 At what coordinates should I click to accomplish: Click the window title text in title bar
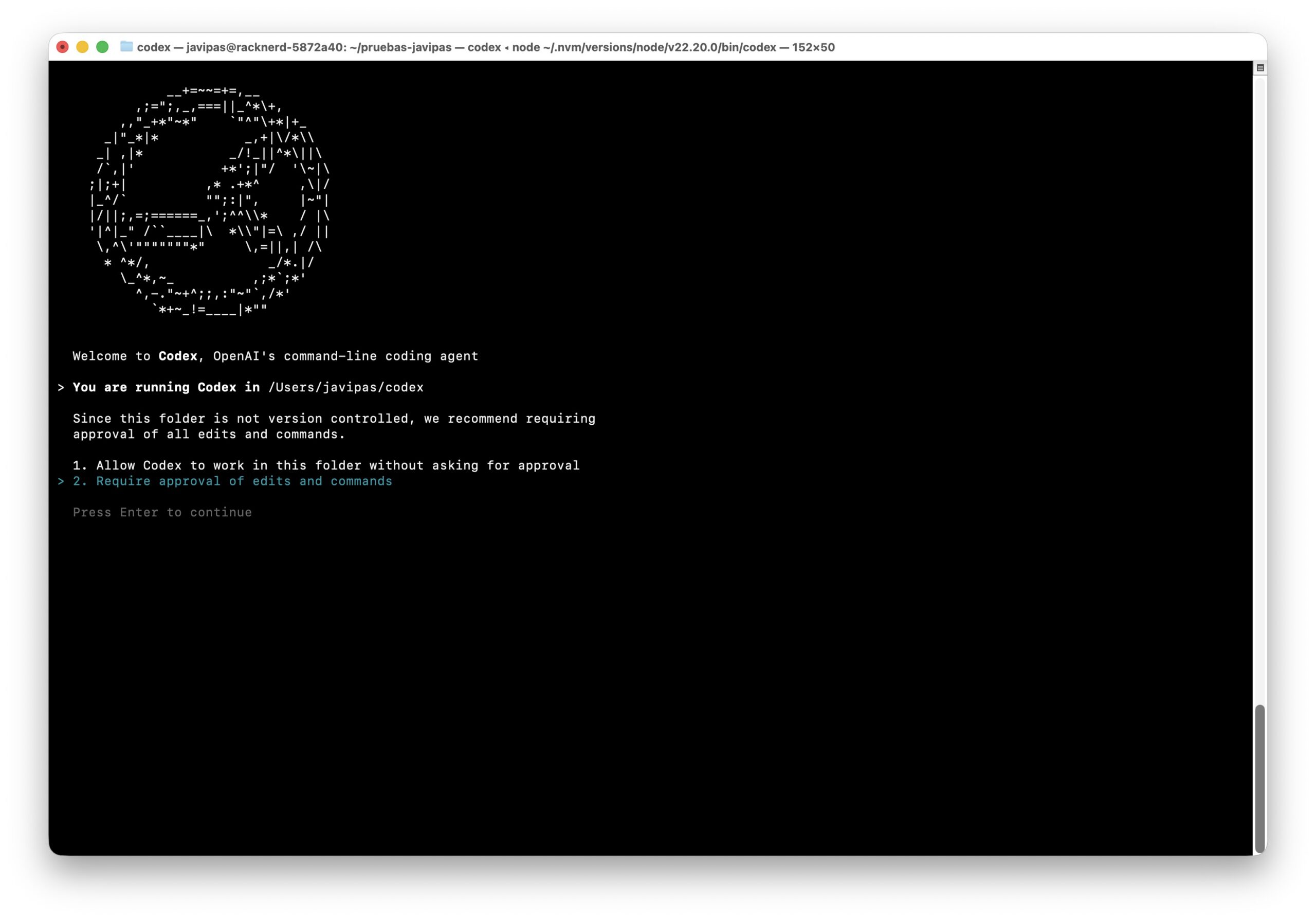[x=485, y=47]
